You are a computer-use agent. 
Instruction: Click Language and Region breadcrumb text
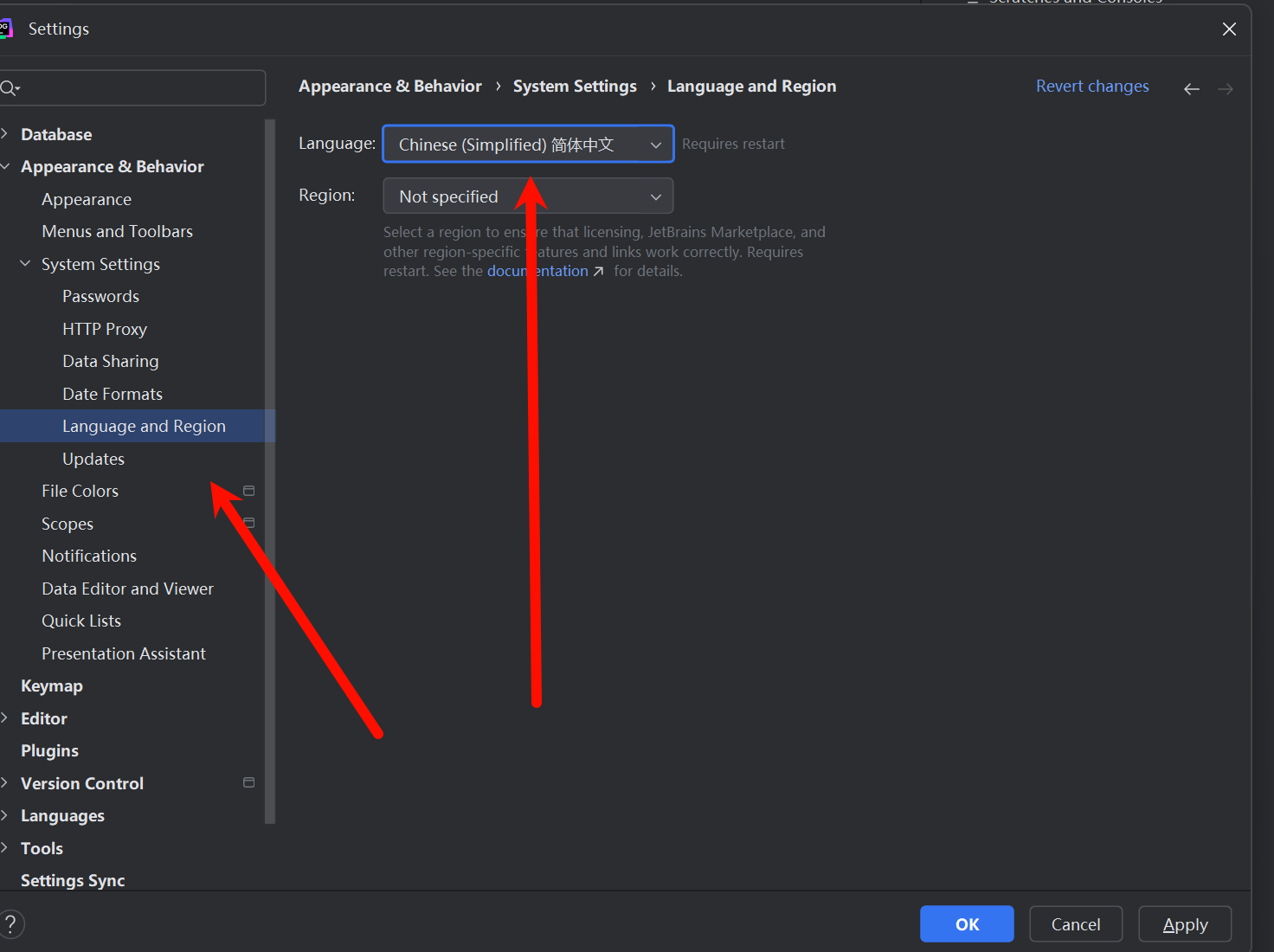pyautogui.click(x=751, y=86)
